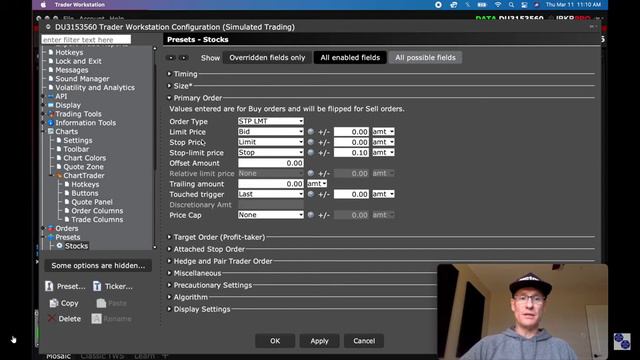640x360 pixels.
Task: Click the Ticker icon button
Action: click(x=97, y=286)
